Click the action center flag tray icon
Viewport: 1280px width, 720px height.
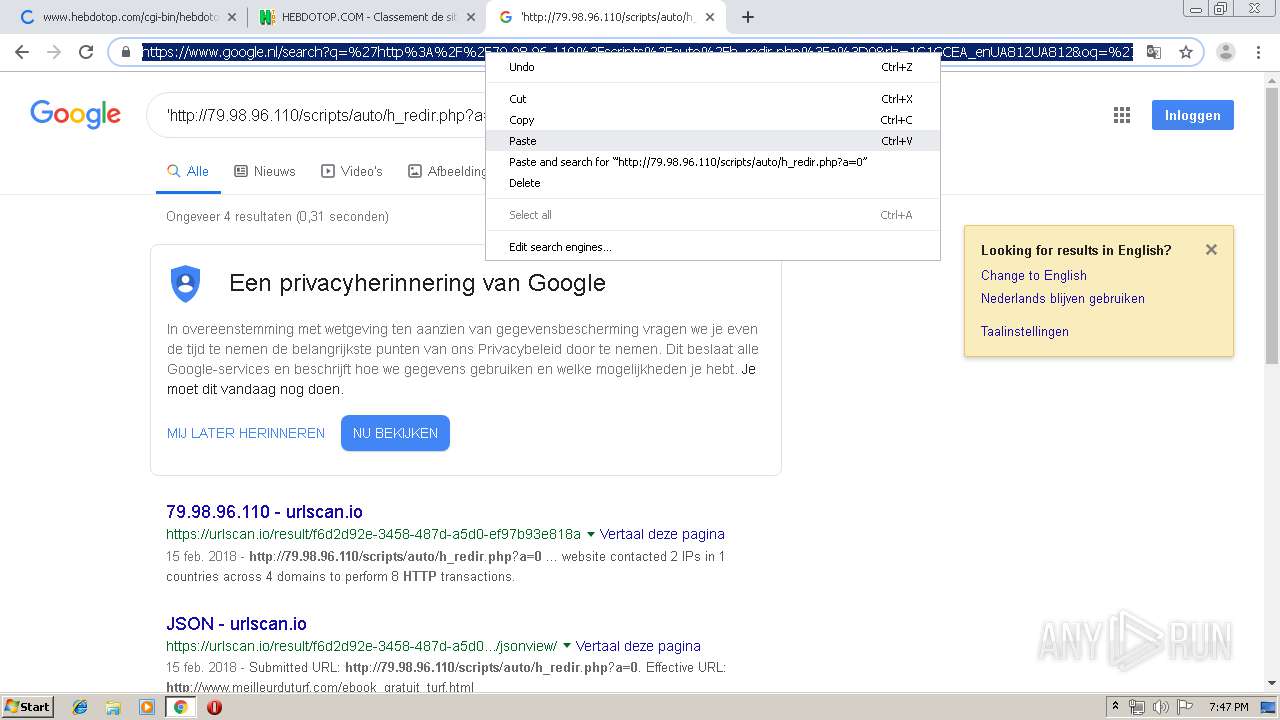pyautogui.click(x=1184, y=707)
